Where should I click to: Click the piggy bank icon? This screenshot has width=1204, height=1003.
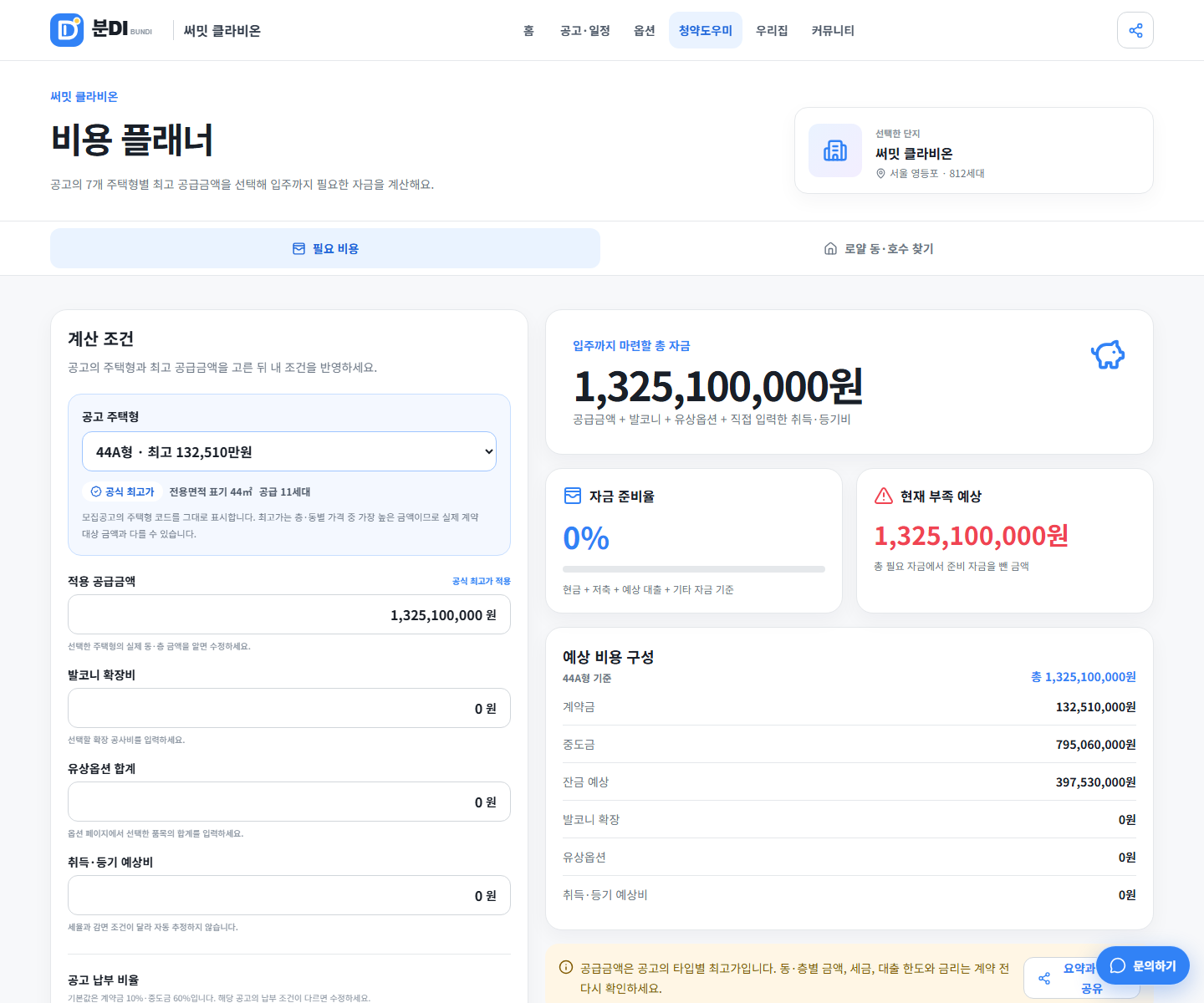point(1108,354)
